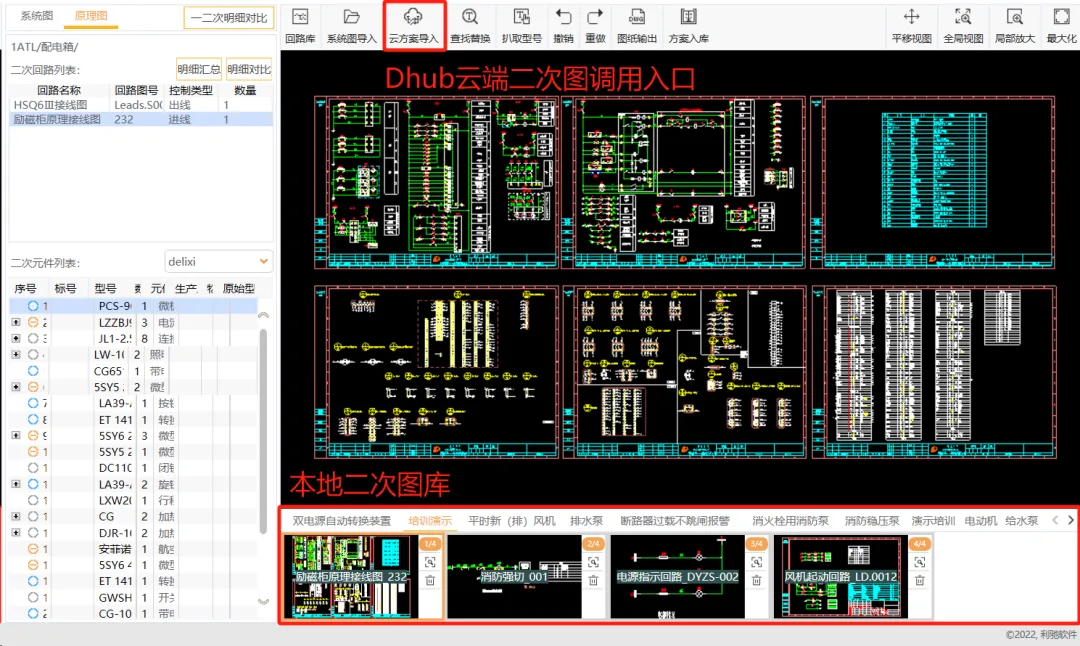Export drawings via 图纸输出
The width and height of the screenshot is (1080, 646).
click(x=636, y=25)
